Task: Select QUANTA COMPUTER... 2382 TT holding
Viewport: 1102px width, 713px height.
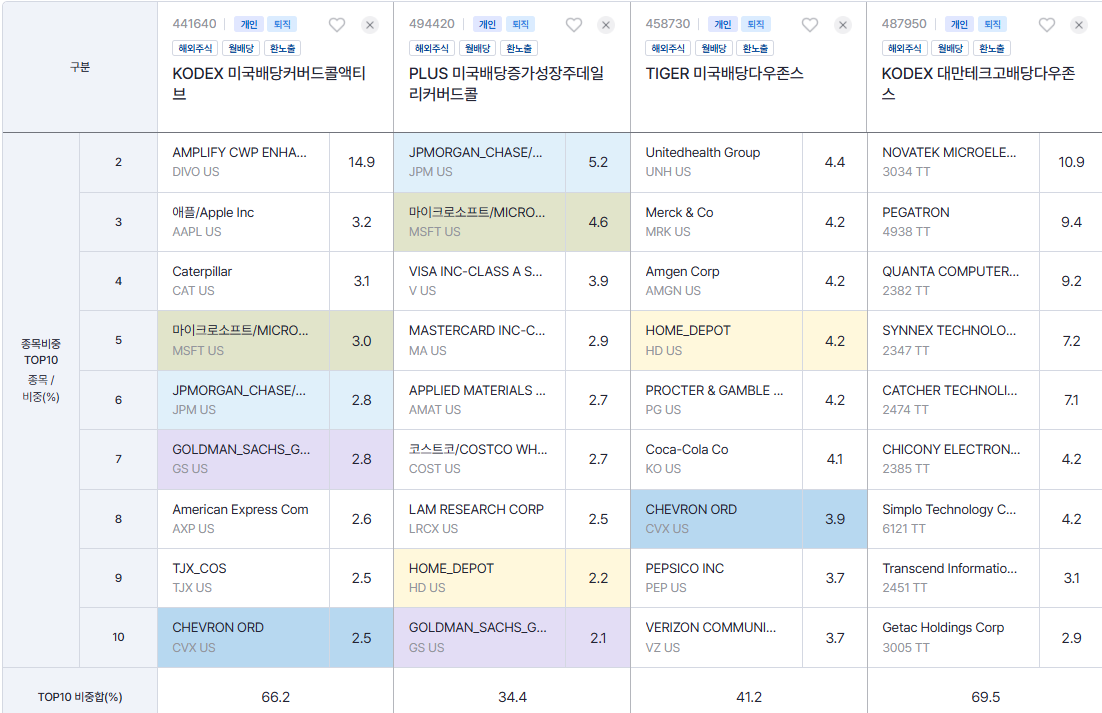Action: coord(953,281)
